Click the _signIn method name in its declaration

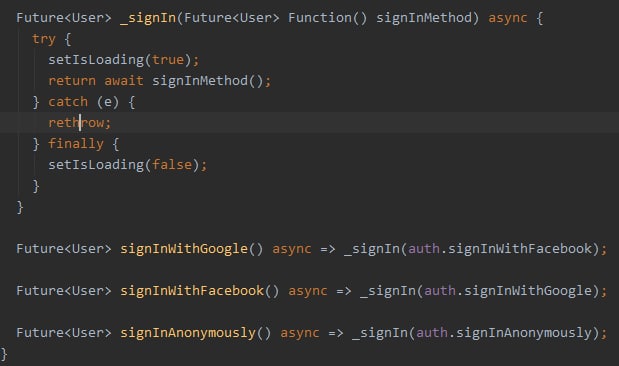148,18
